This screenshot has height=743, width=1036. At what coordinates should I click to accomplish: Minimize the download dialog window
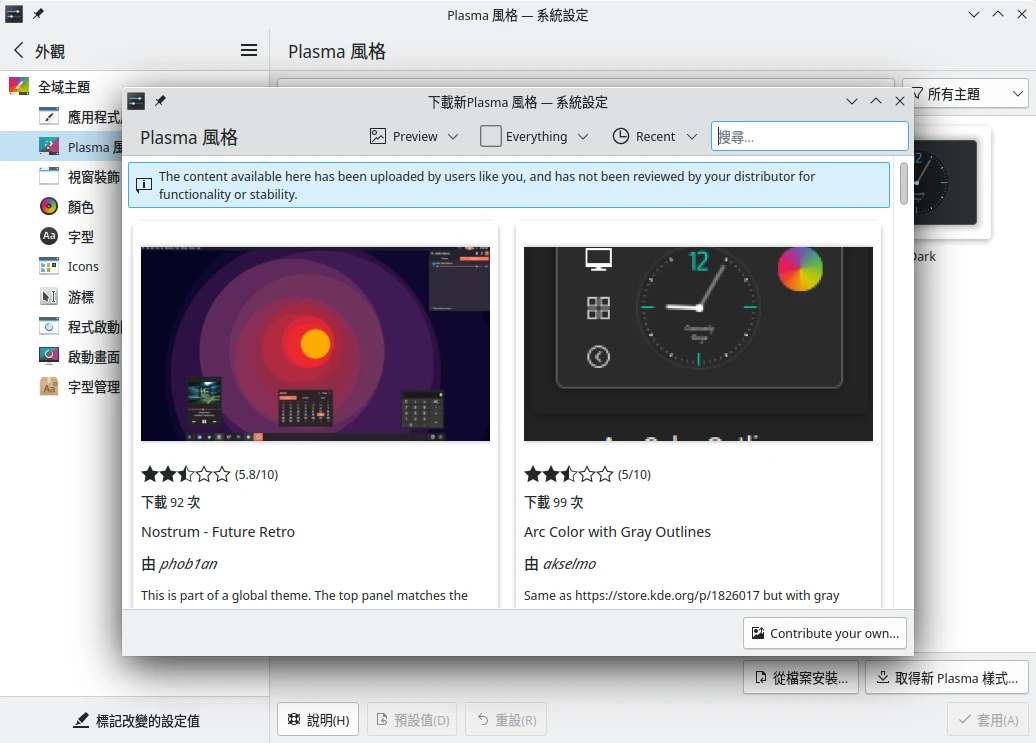click(x=852, y=101)
